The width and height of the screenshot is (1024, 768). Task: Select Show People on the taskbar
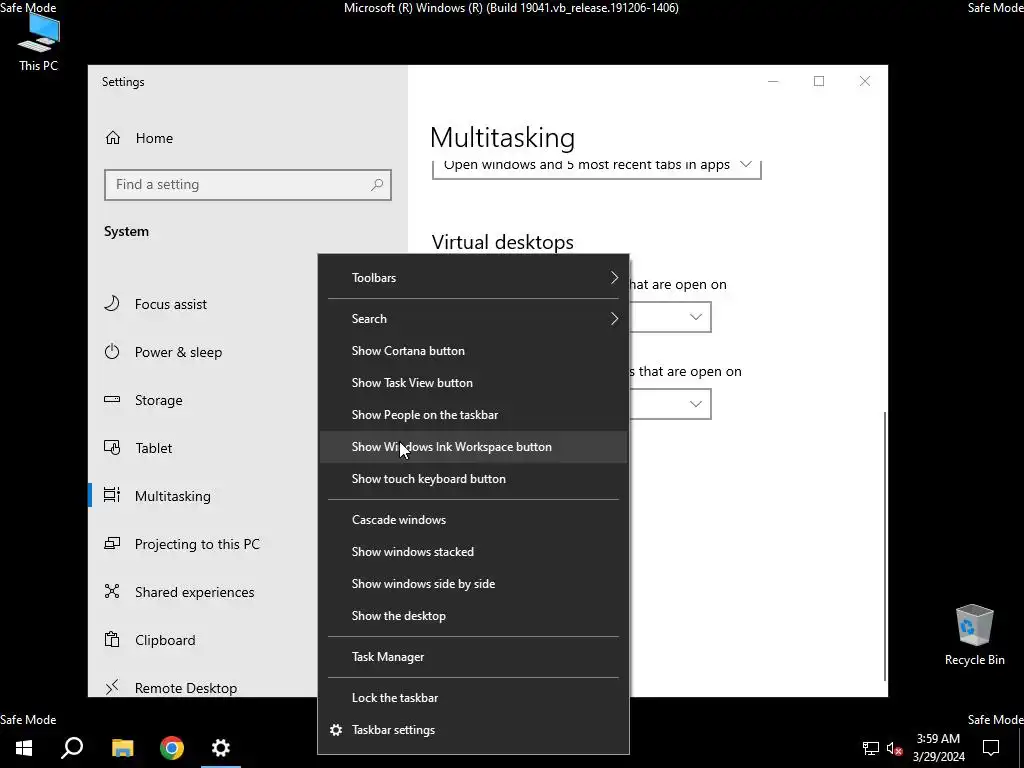pos(473,415)
